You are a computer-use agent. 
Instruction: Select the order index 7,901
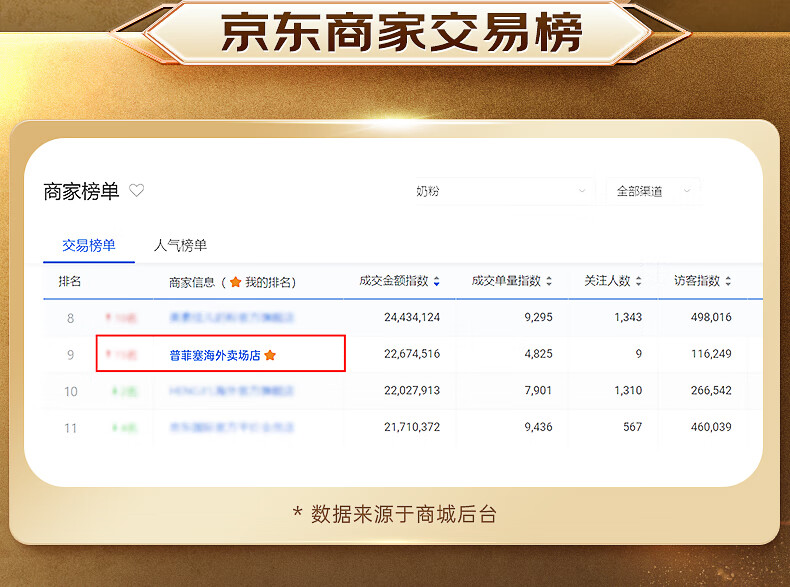(x=539, y=390)
